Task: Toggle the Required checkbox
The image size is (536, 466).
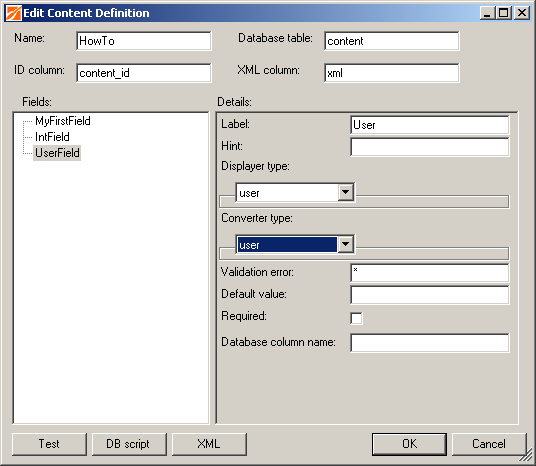Action: tap(356, 318)
